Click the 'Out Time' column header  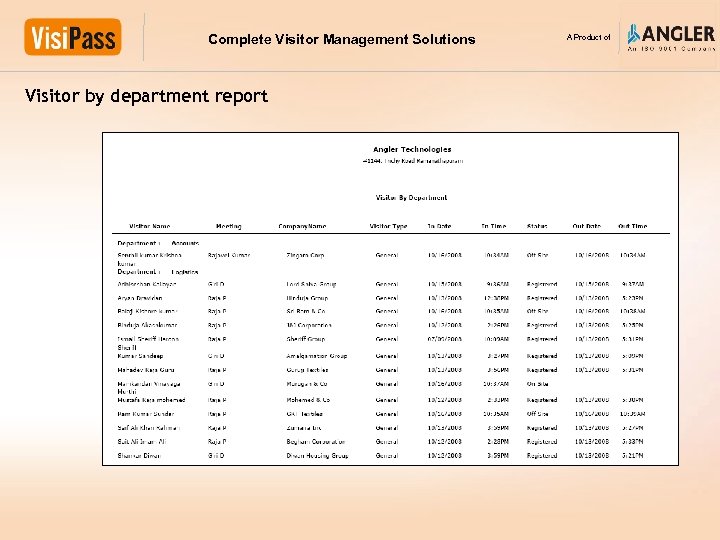[x=632, y=226]
